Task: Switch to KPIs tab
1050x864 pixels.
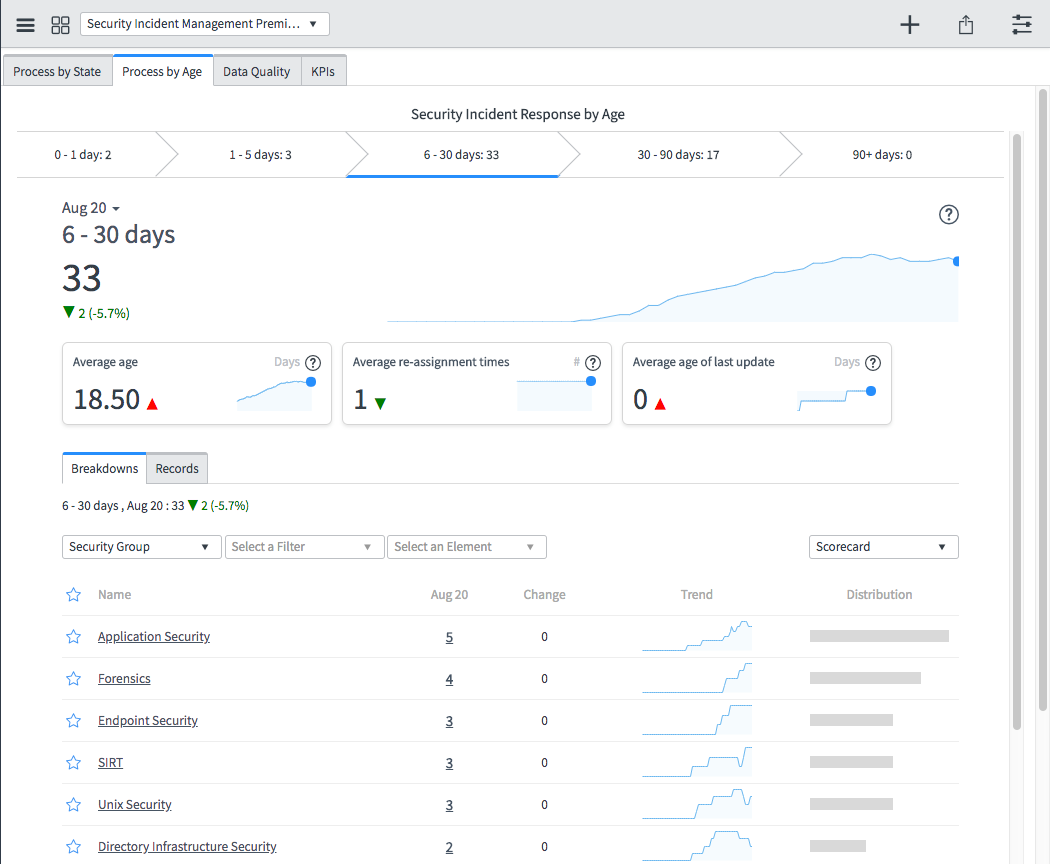Action: pos(323,72)
